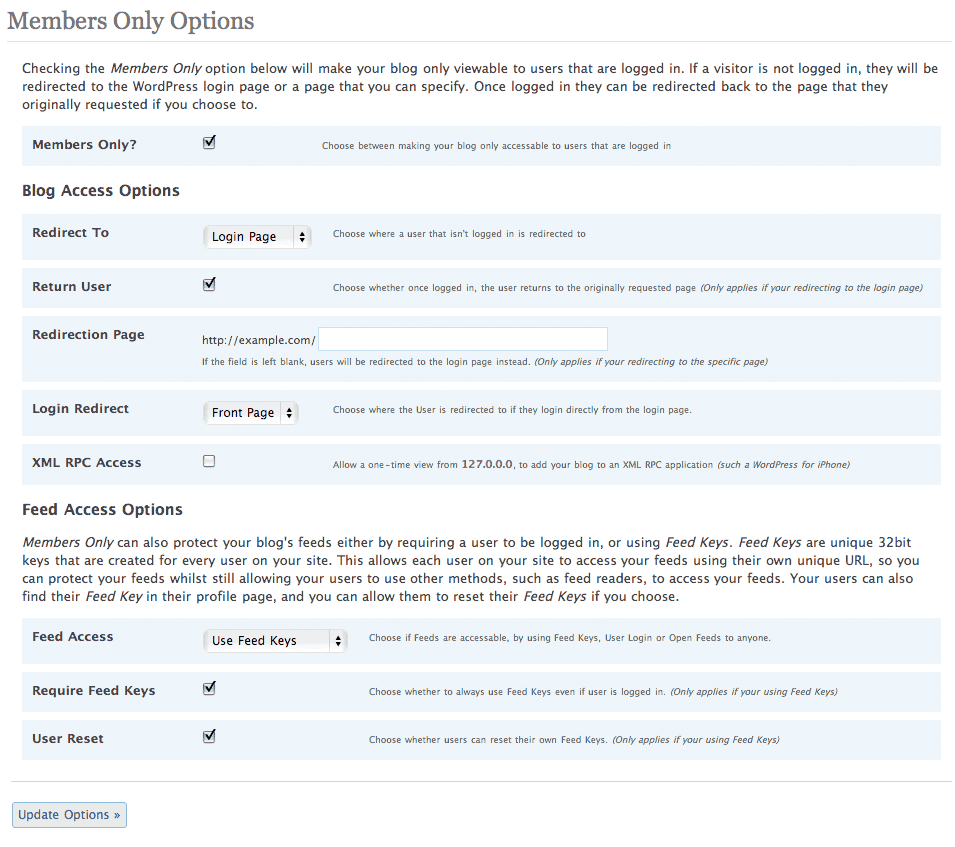Click the Redirection Page row label
Image resolution: width=955 pixels, height=847 pixels.
(88, 335)
